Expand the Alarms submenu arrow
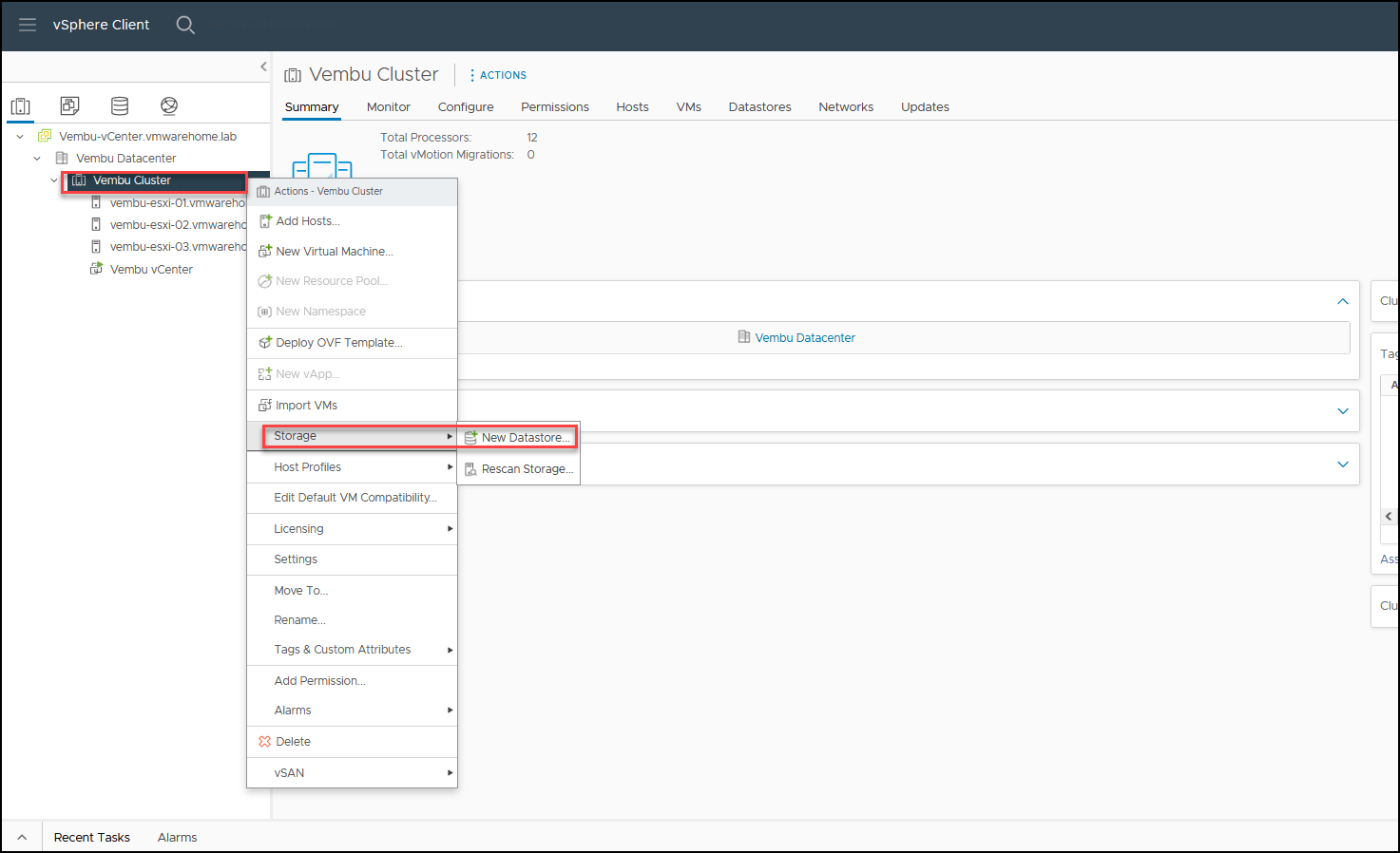 coord(450,710)
